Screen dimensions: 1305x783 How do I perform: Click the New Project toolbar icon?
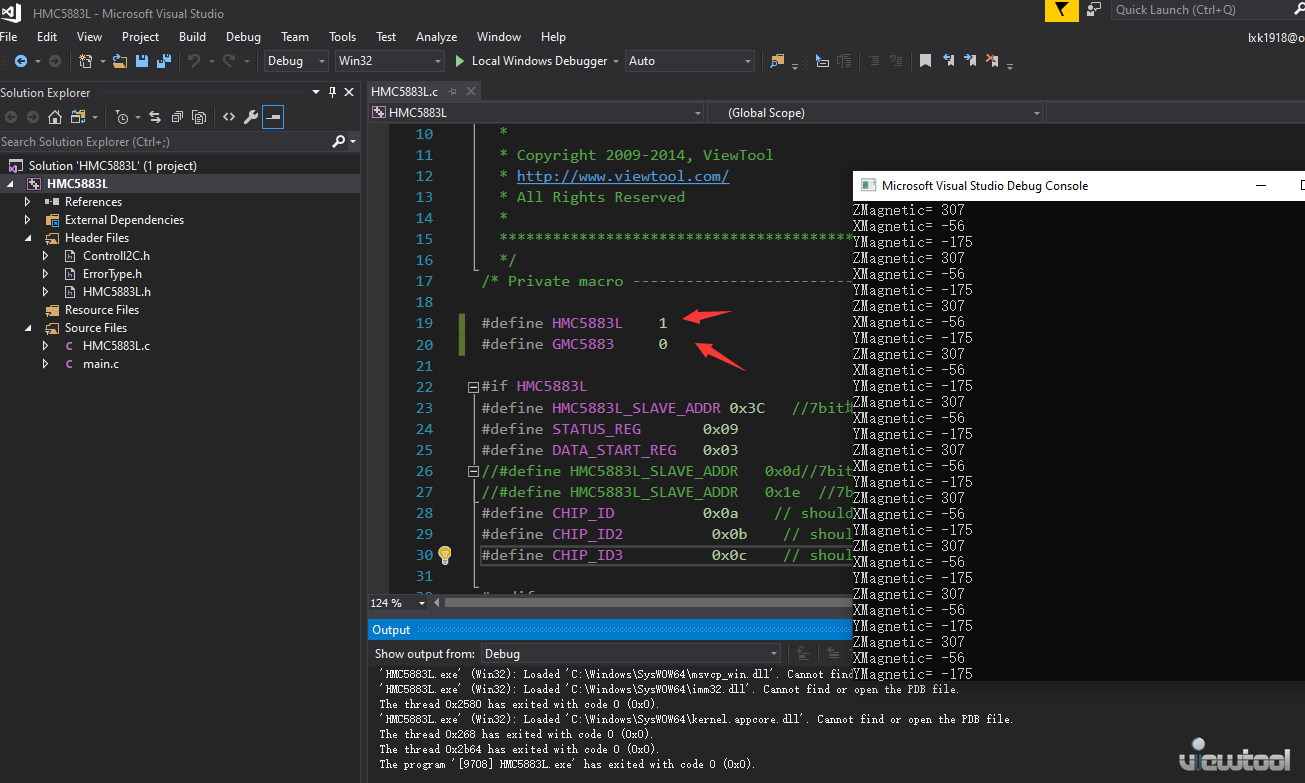pyautogui.click(x=86, y=61)
